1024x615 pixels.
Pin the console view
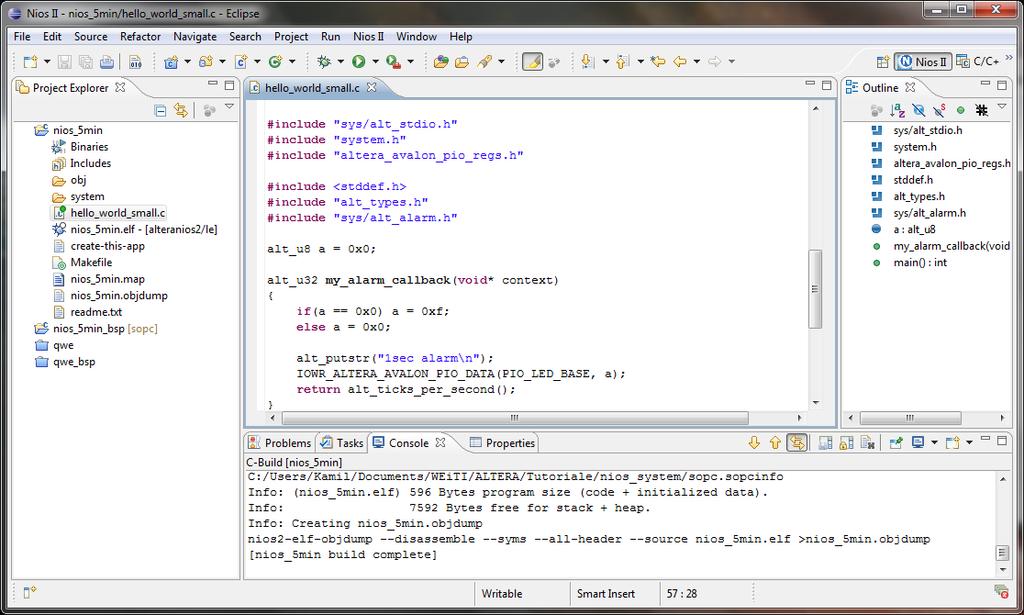click(896, 443)
